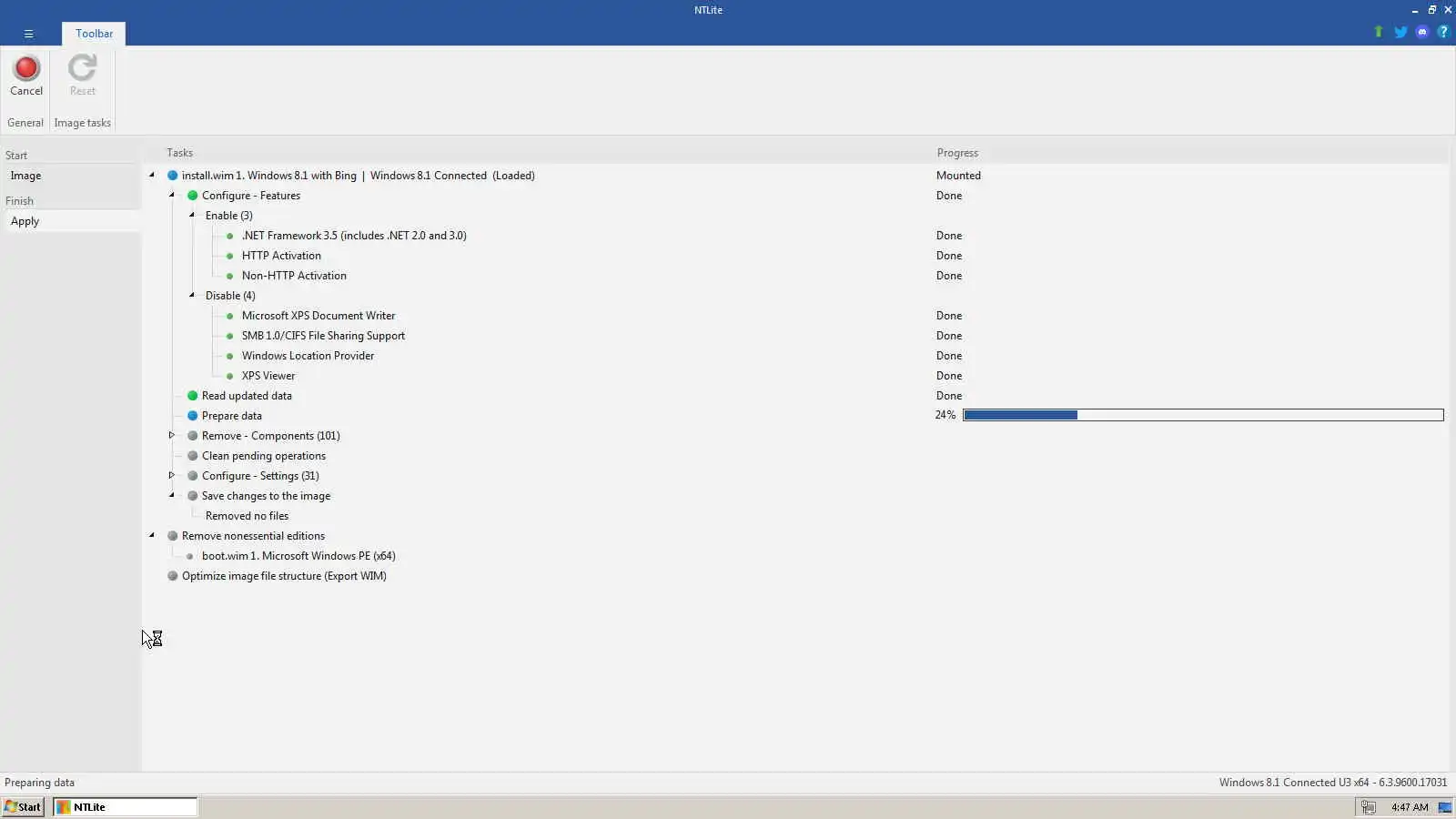Viewport: 1456px width, 819px height.
Task: Click the green update arrow icon
Action: [1378, 32]
